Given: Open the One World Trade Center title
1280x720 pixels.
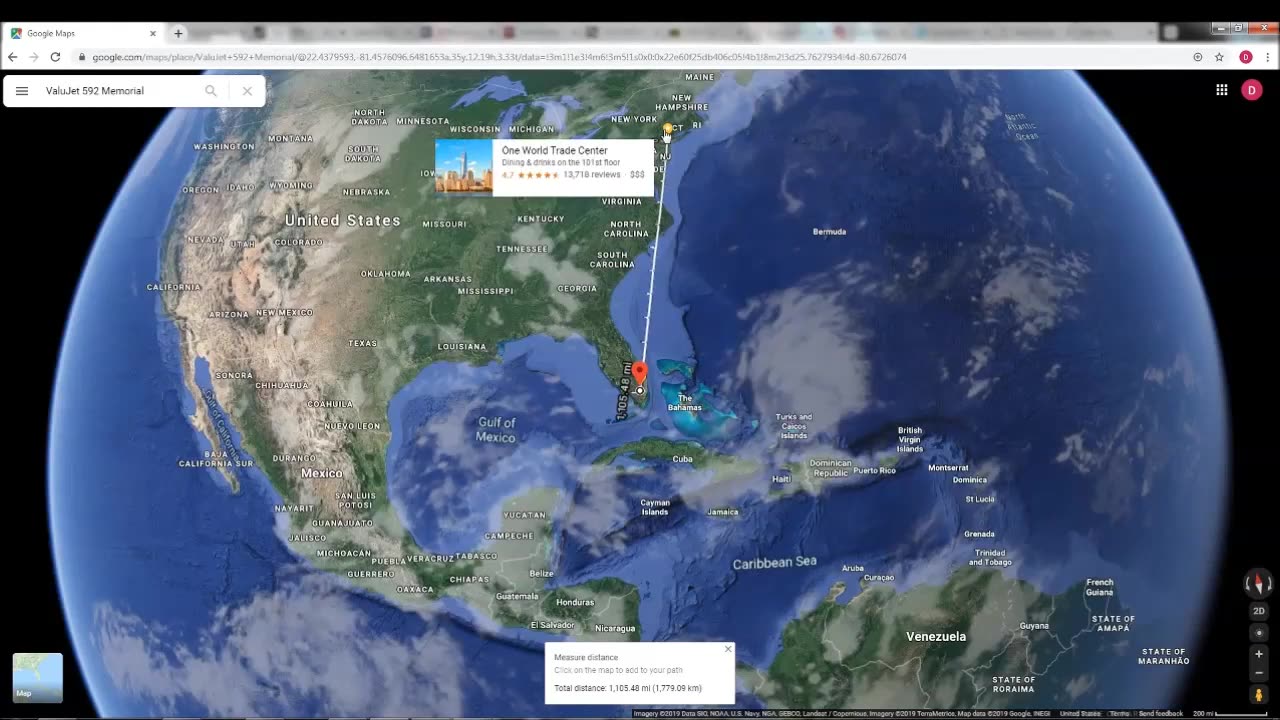Looking at the screenshot, I should (554, 150).
